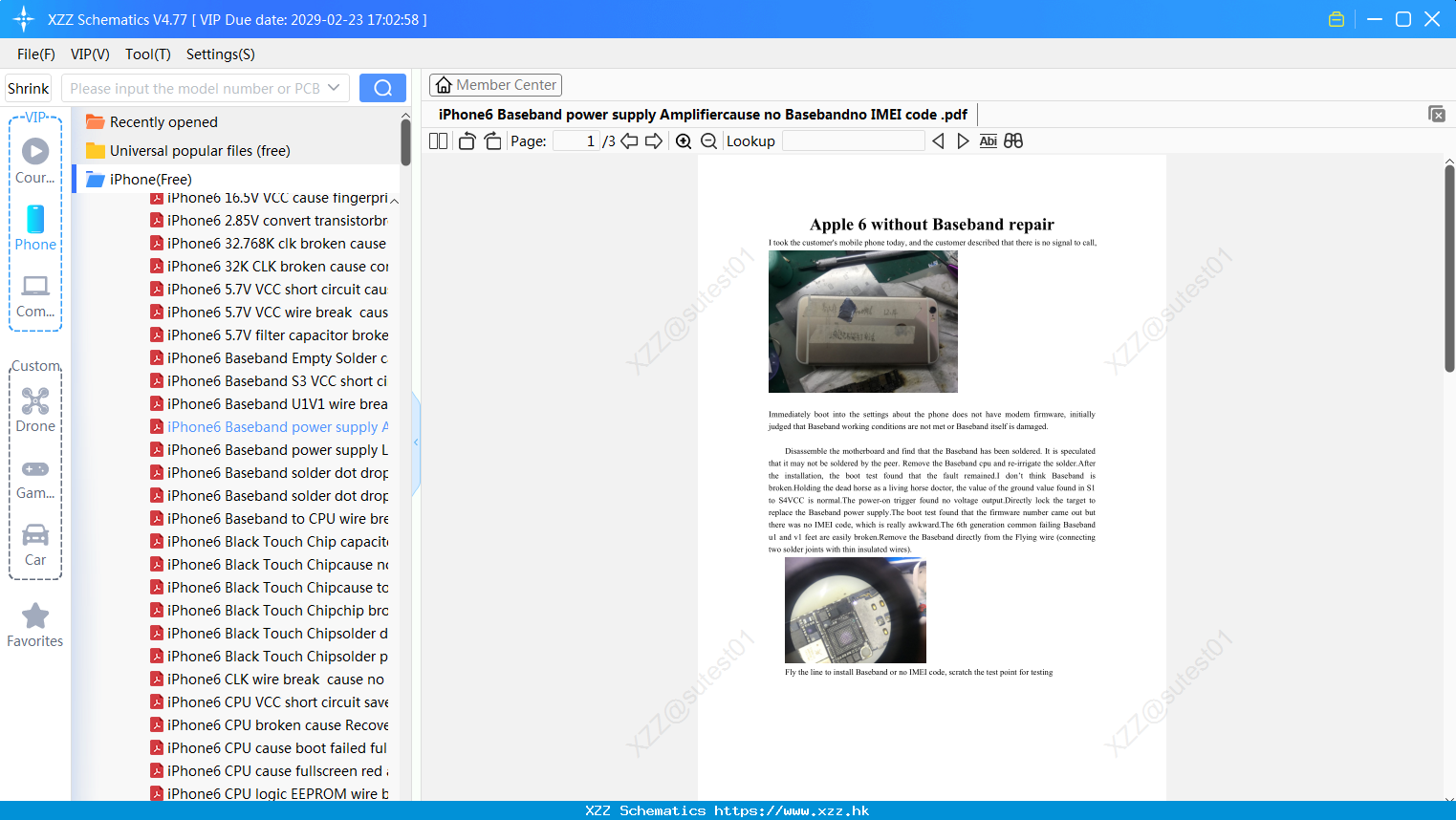
Task: Open the File(F) menu
Action: point(36,54)
